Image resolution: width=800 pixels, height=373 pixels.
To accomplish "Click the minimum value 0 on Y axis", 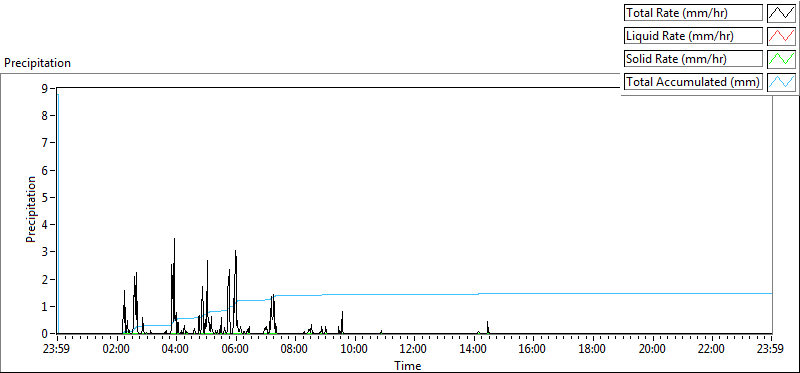I will [45, 334].
